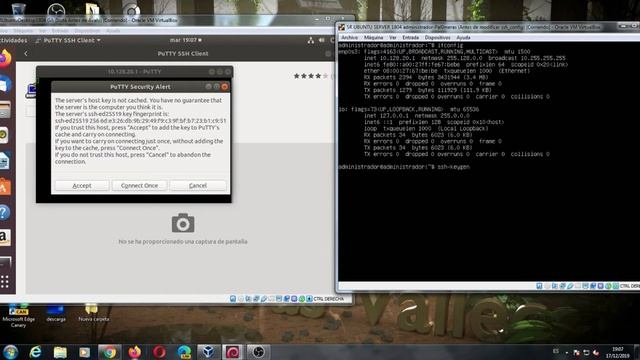The image size is (640, 360).
Task: Open the Windows Start menu
Action: [11, 352]
